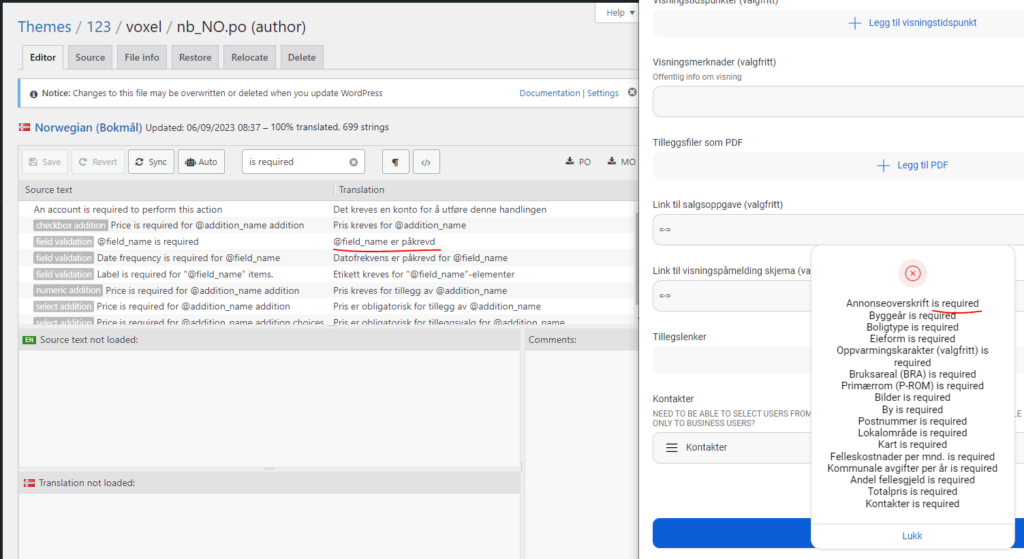Screen dimensions: 1024x559
Task: Open the Restore tab
Action: [195, 57]
